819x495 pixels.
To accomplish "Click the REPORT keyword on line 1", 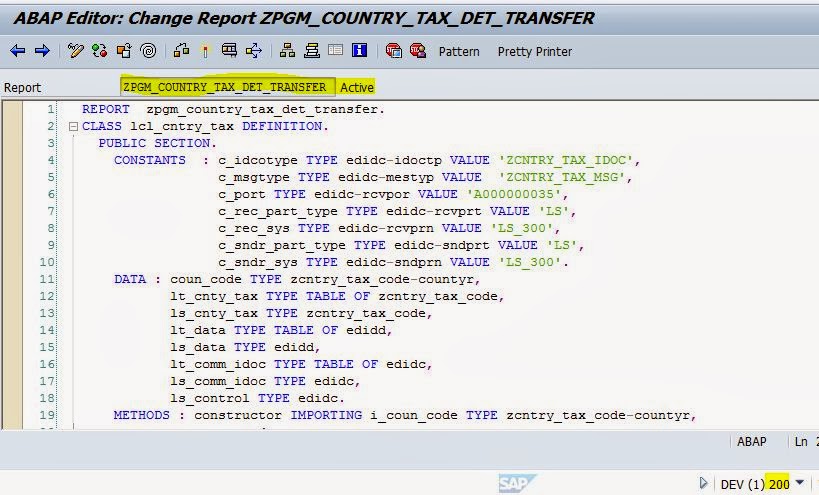I will click(x=106, y=109).
